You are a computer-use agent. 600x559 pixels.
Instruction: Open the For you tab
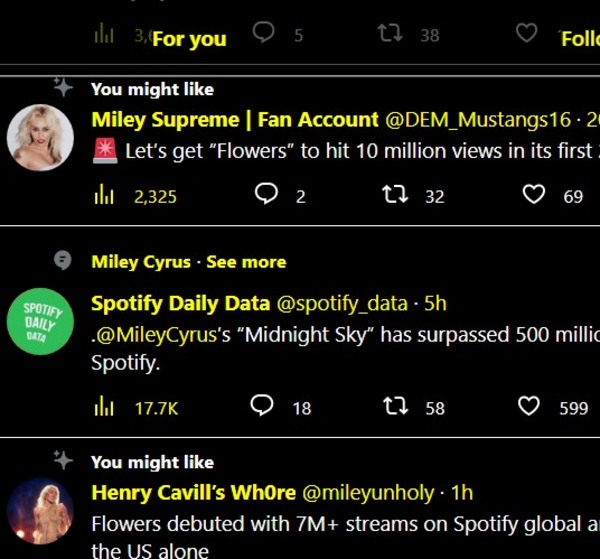pos(188,39)
